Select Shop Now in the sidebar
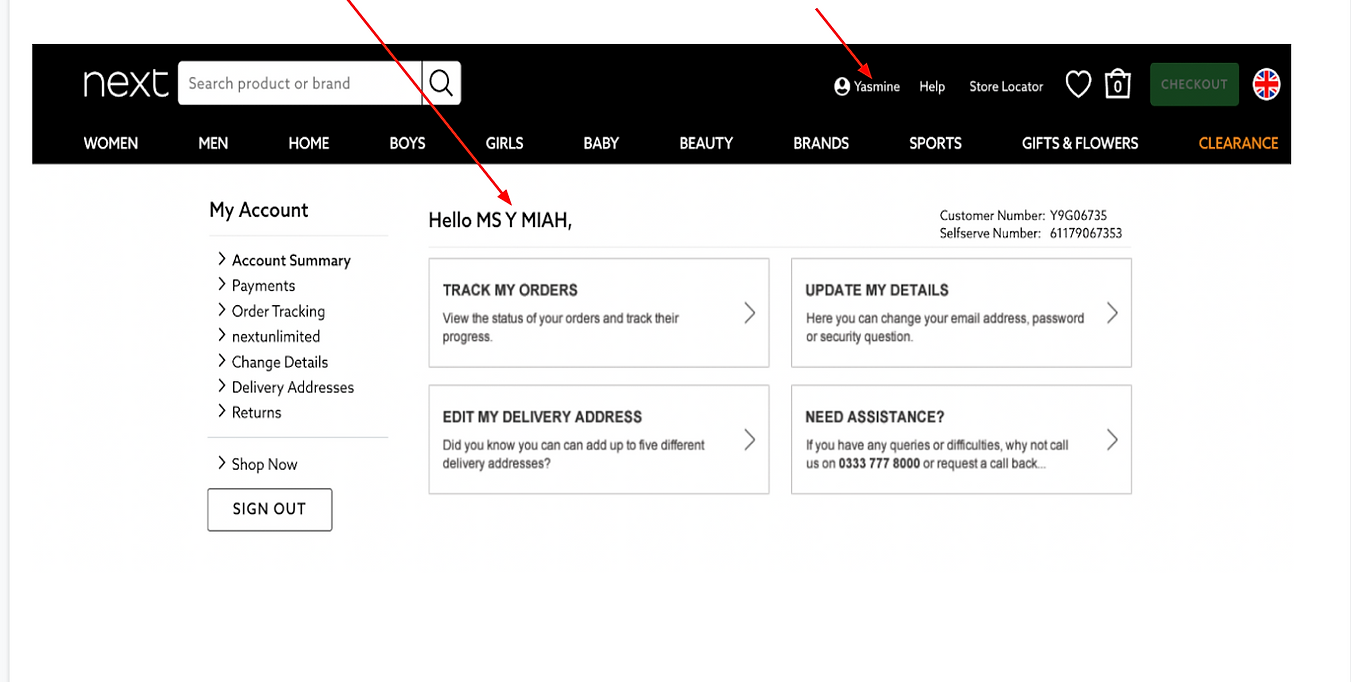1351x682 pixels. 264,464
